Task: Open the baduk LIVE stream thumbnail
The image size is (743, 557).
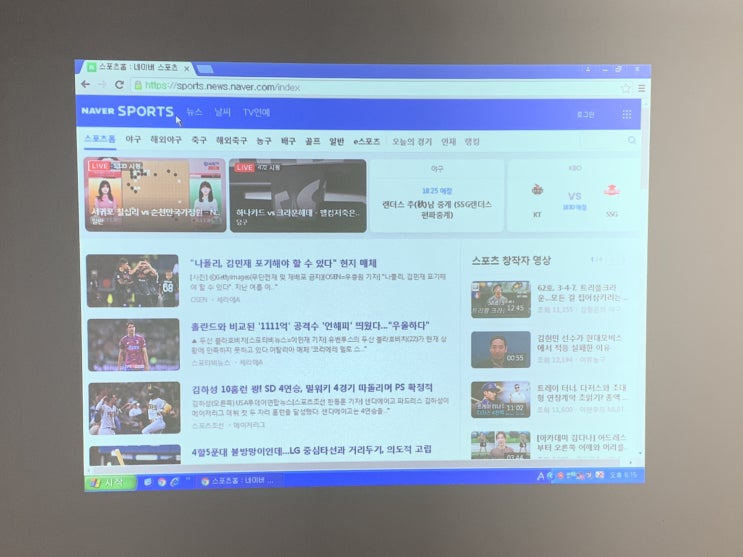Action: click(155, 195)
